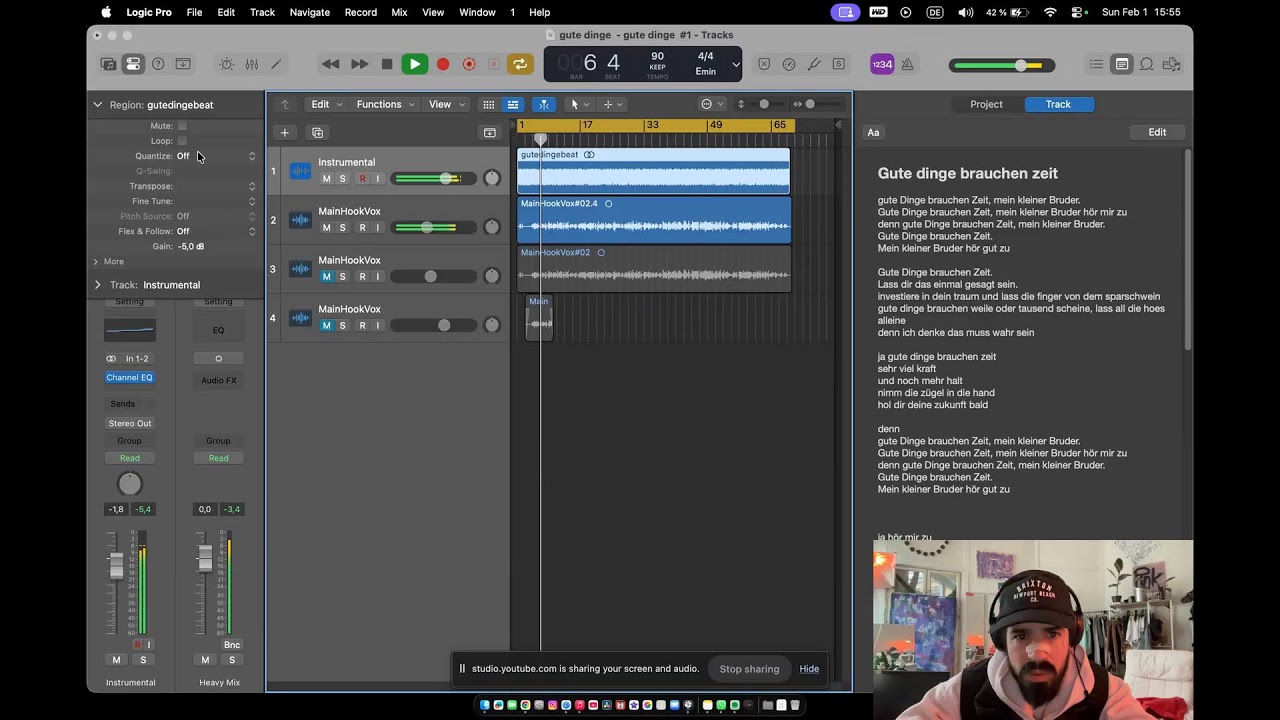Viewport: 1280px width, 720px height.
Task: Switch to the Project notes tab
Action: [986, 104]
